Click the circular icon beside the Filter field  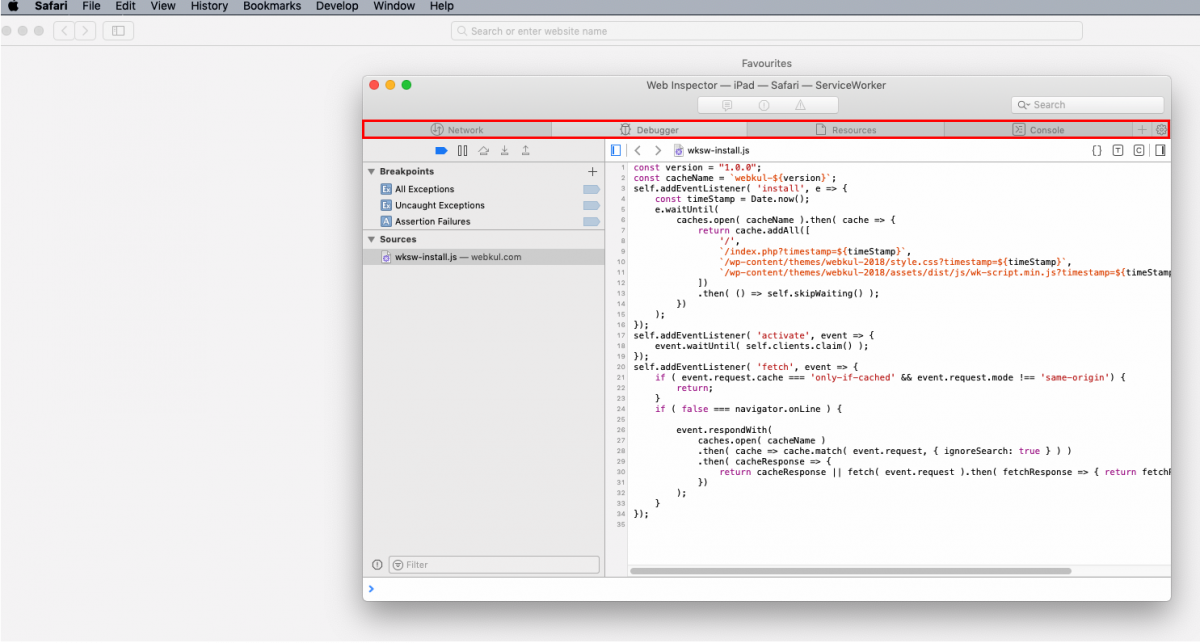click(377, 565)
